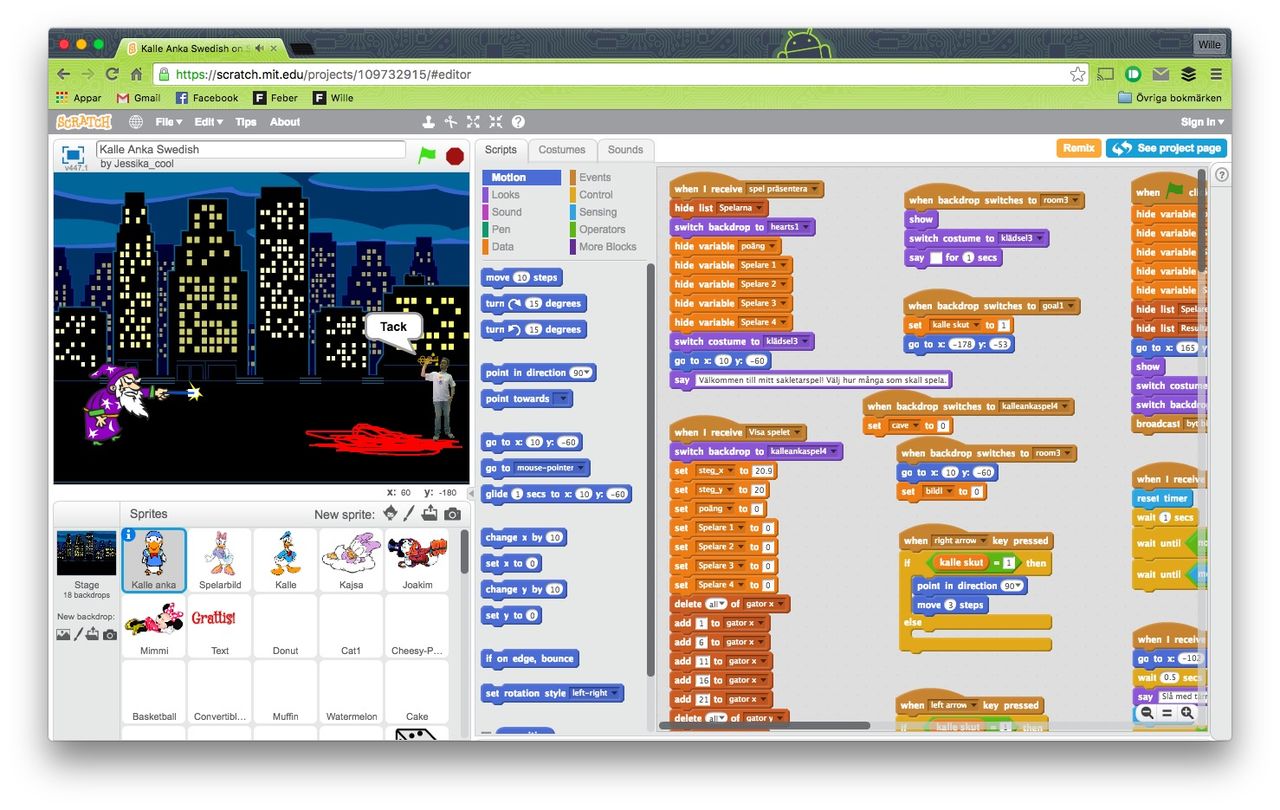This screenshot has width=1280, height=810.
Task: Open info button on Kalle anka sprite
Action: point(128,535)
